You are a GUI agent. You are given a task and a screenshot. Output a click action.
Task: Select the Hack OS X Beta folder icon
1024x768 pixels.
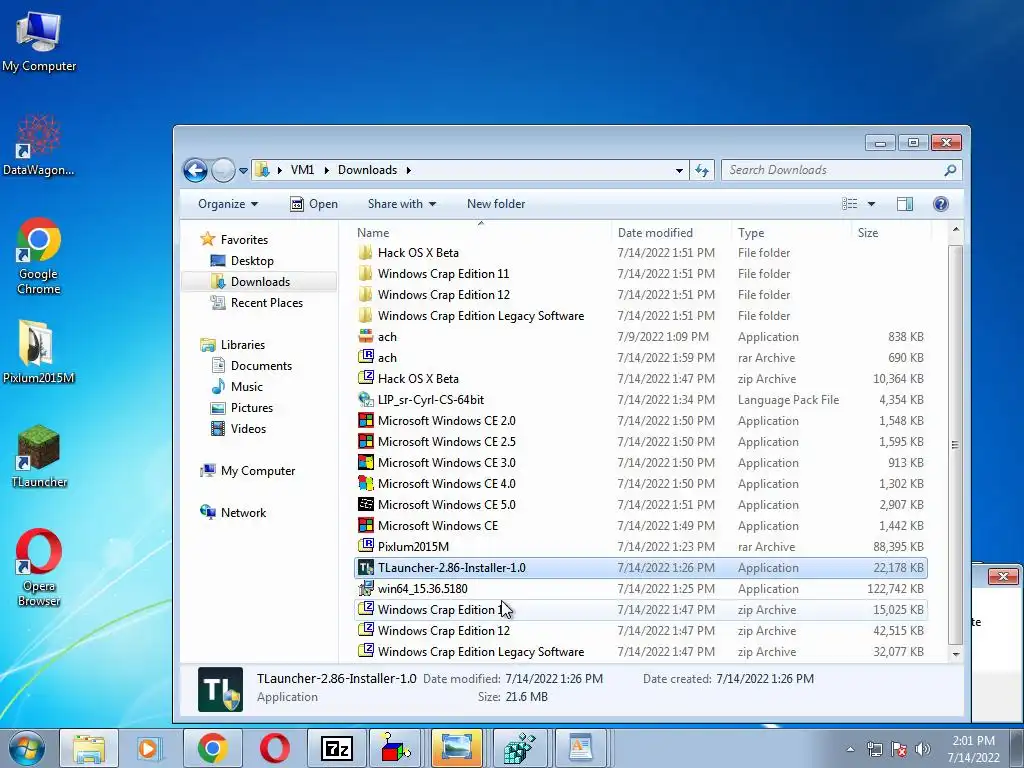366,253
